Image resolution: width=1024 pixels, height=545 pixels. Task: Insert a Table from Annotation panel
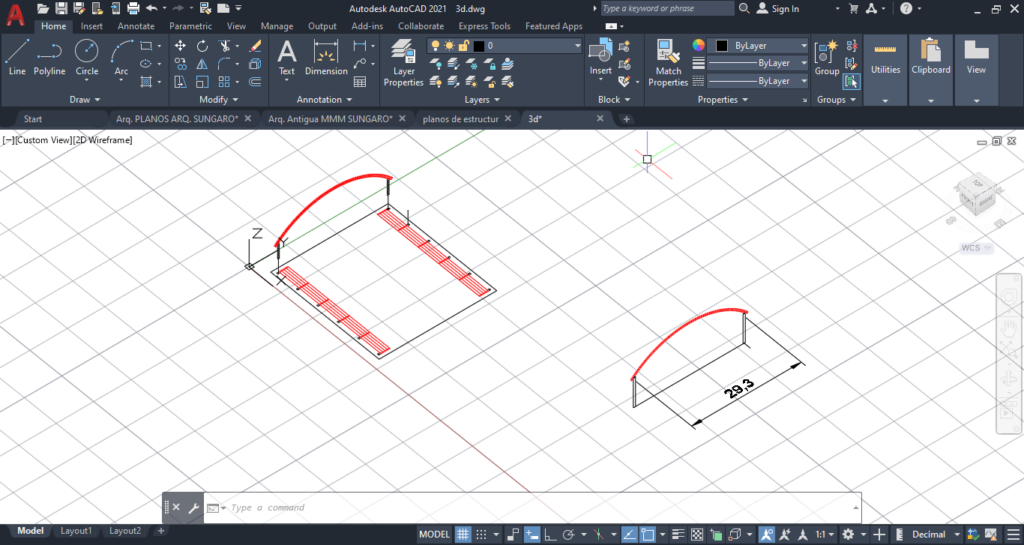click(360, 82)
